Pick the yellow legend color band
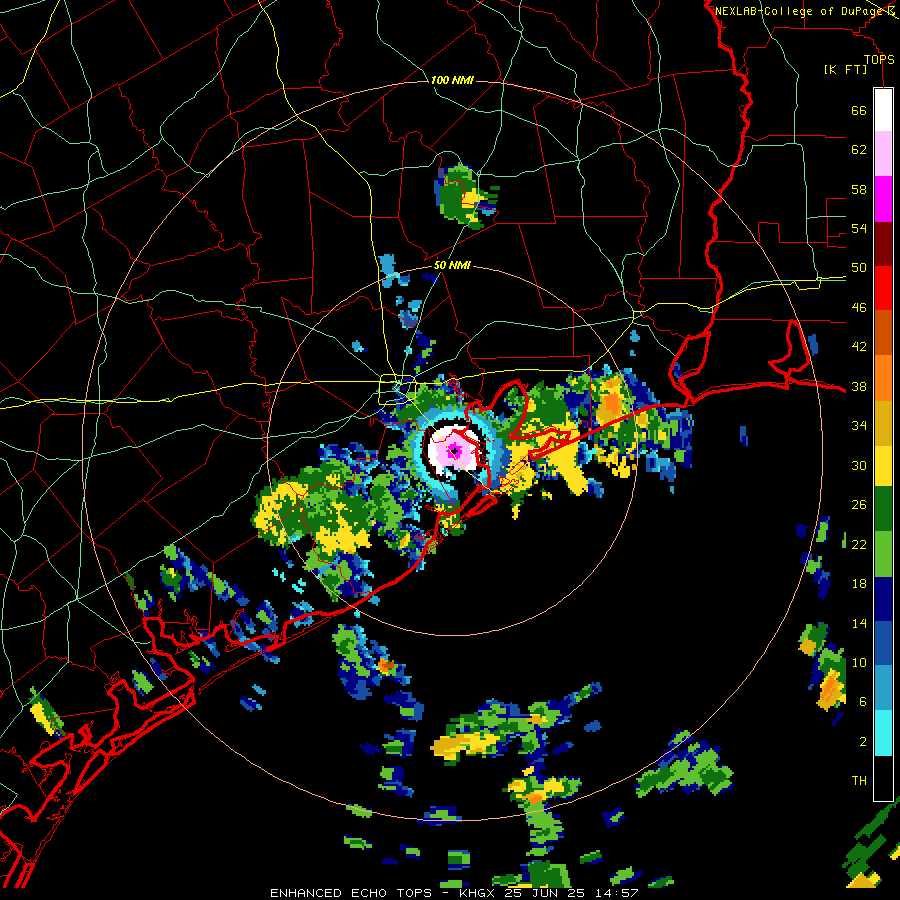 click(883, 466)
